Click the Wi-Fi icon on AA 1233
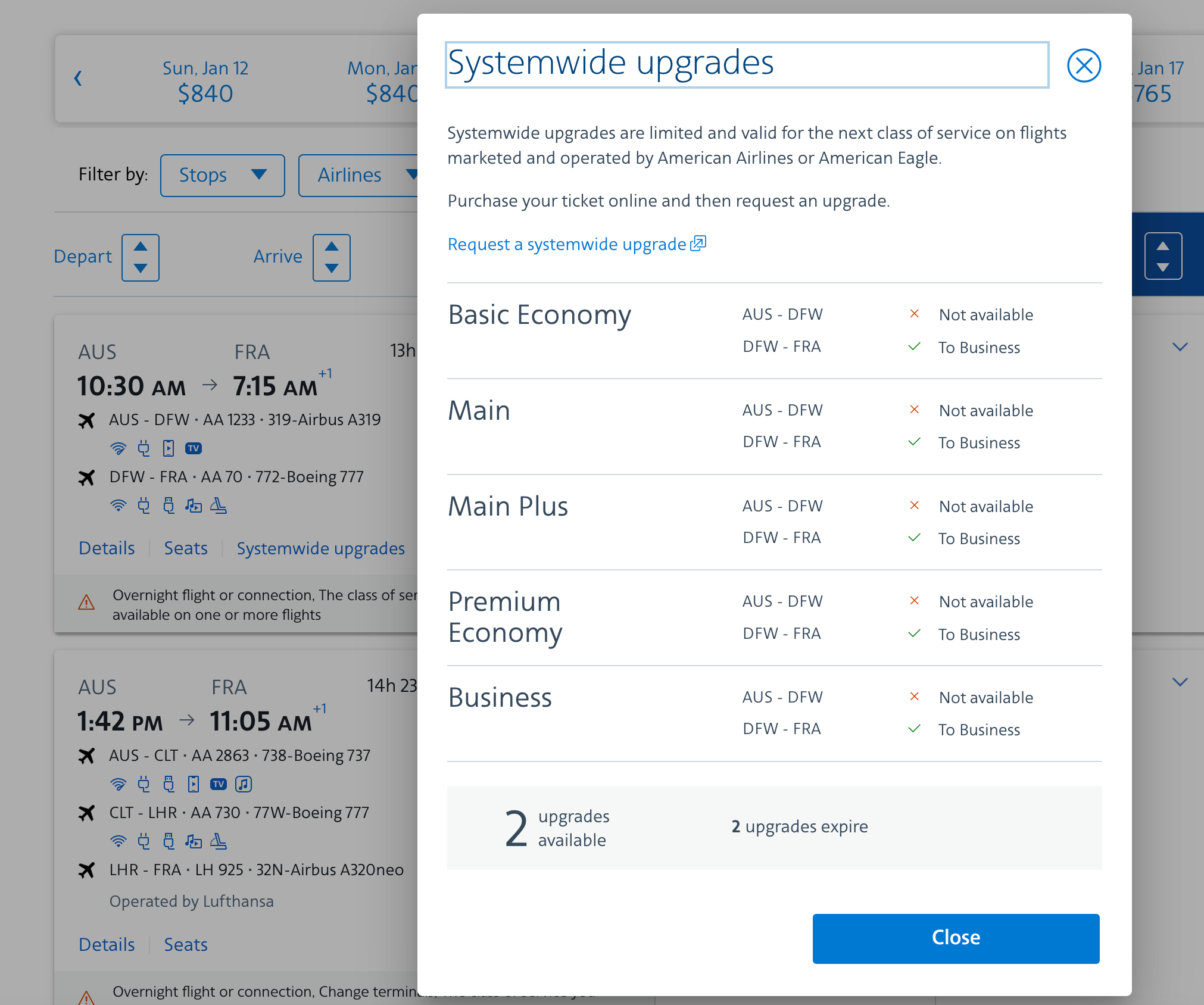 (x=118, y=448)
